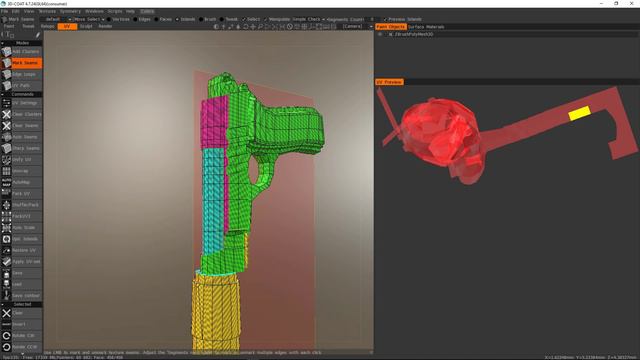Switch to the Sculpt room tab
Image resolution: width=640 pixels, height=360 pixels.
86,26
